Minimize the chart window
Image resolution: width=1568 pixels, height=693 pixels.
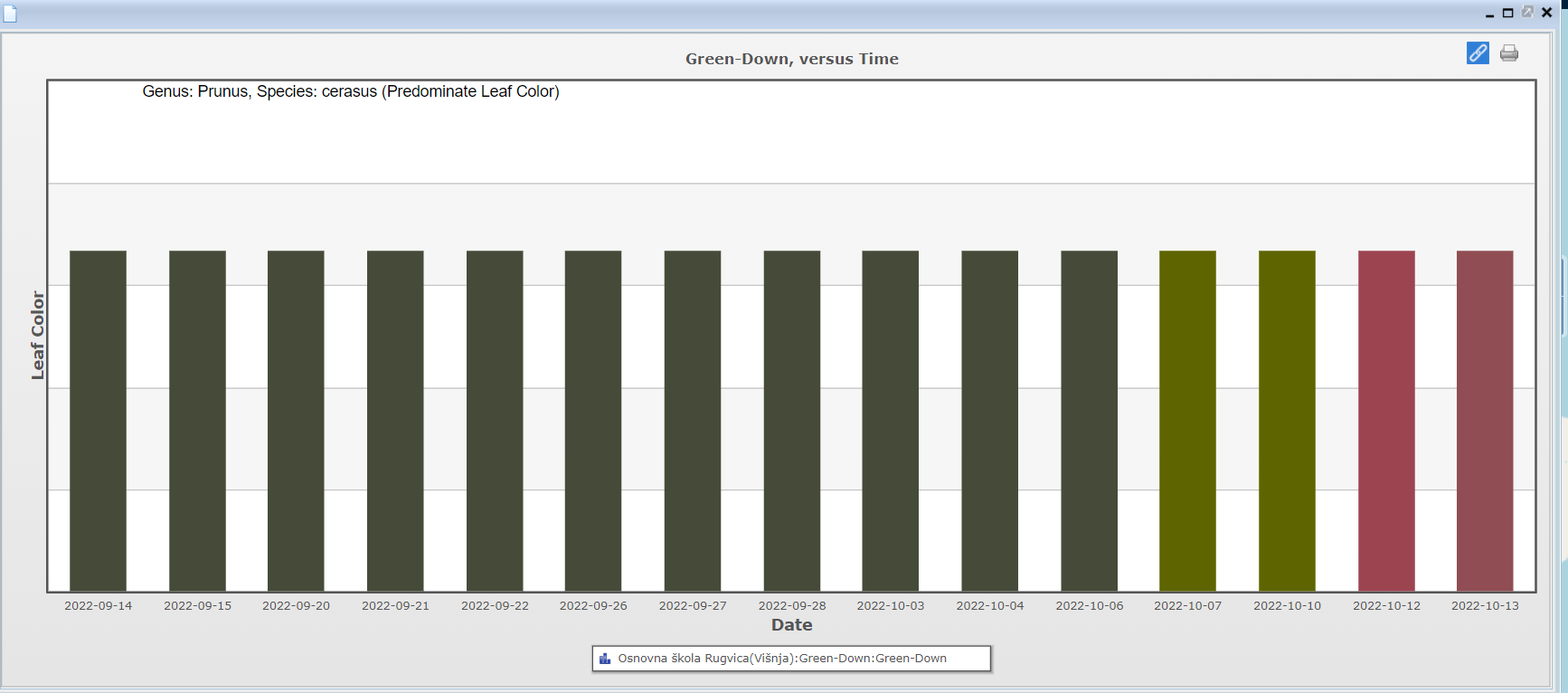pos(1489,14)
